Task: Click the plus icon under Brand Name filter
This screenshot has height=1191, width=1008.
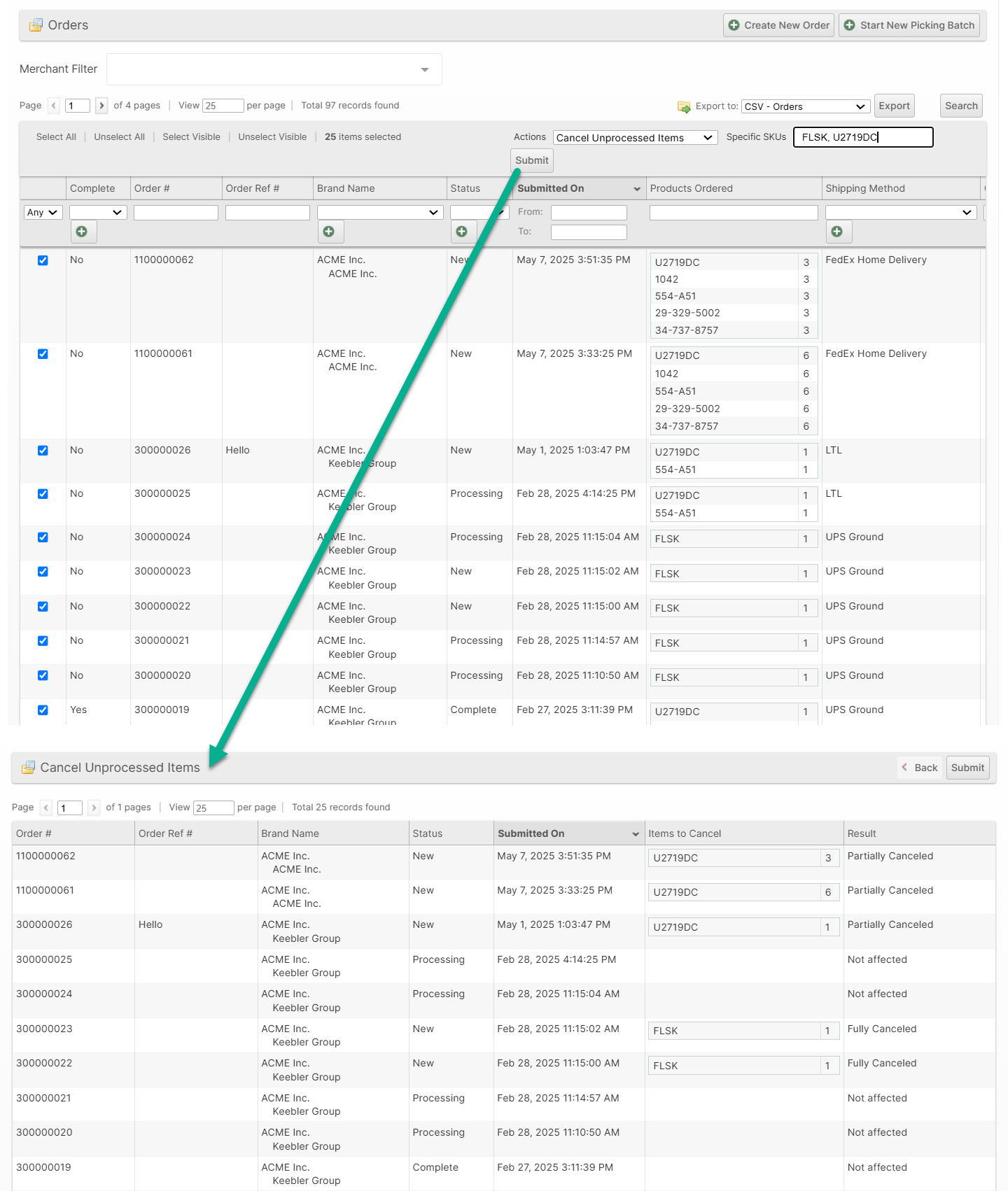Action: point(329,232)
